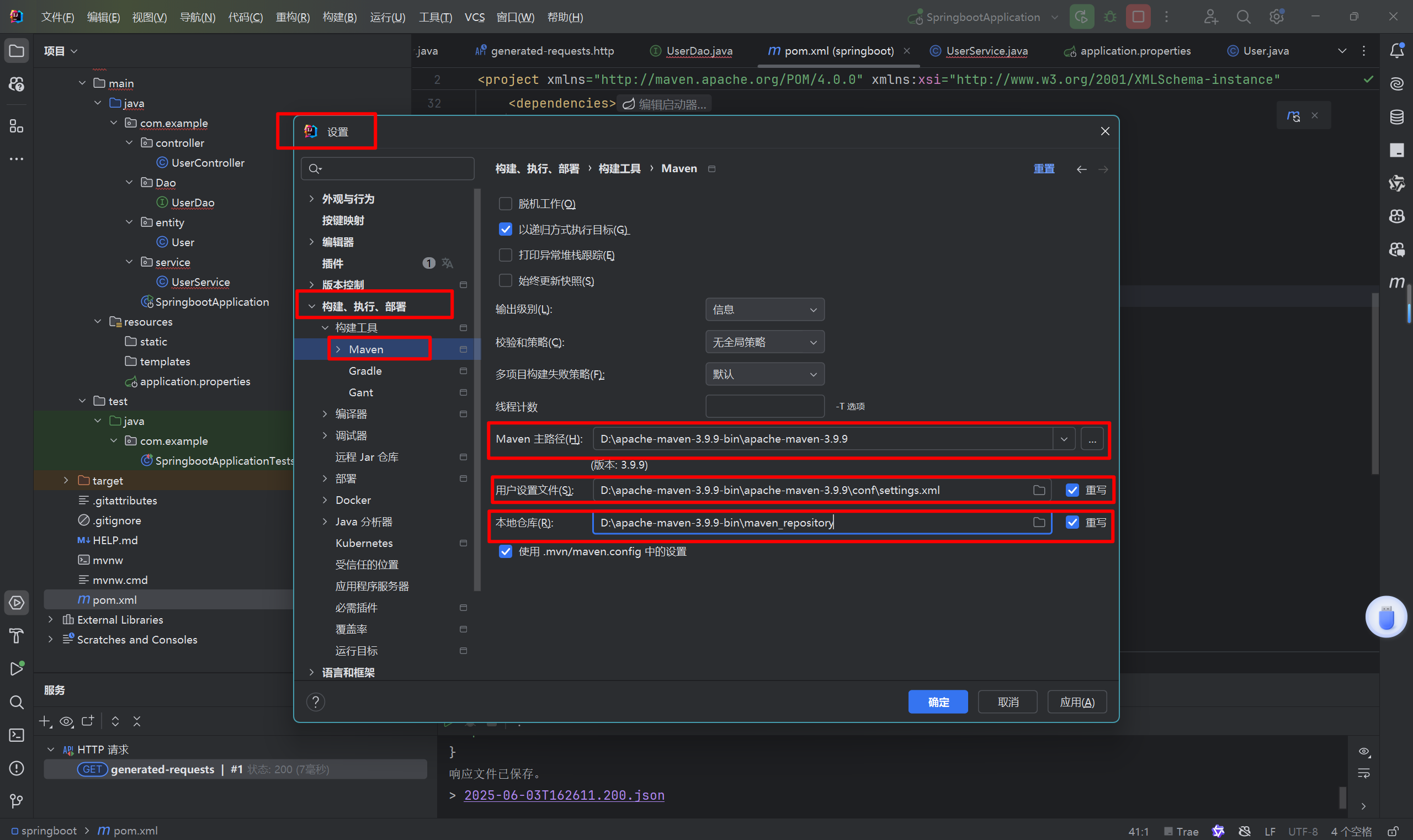Enable the 脱机工作 offline checkbox
This screenshot has height=840, width=1413.
pos(505,204)
